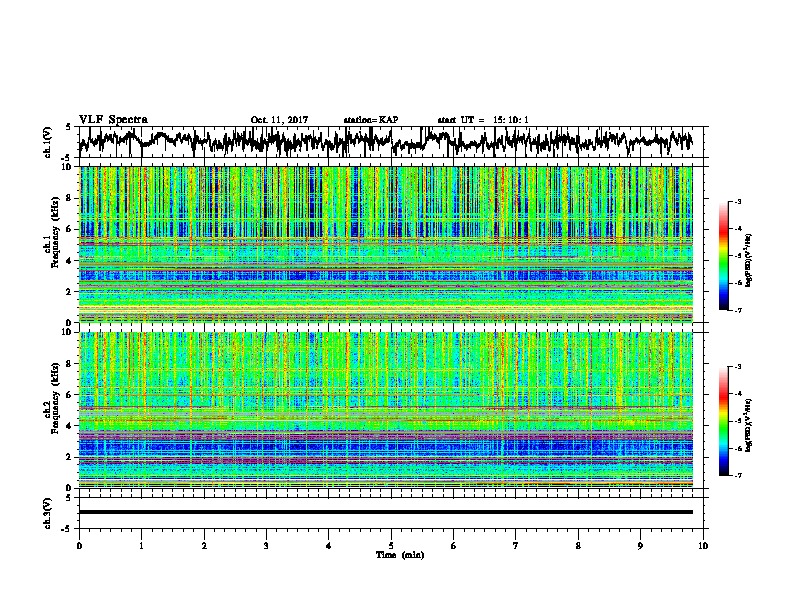The height and width of the screenshot is (612, 792).
Task: Click the time axis tick label "7"
Action: click(516, 545)
